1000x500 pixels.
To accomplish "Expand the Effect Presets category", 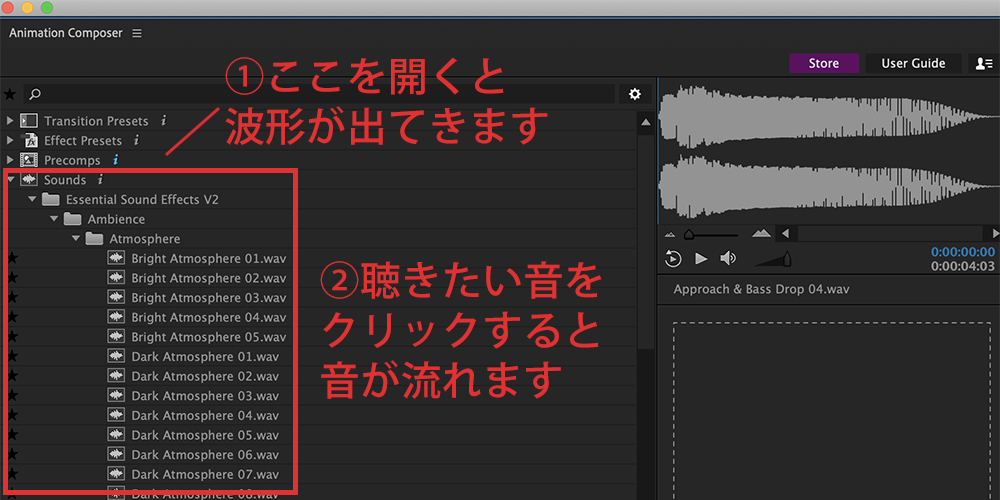I will pos(10,140).
